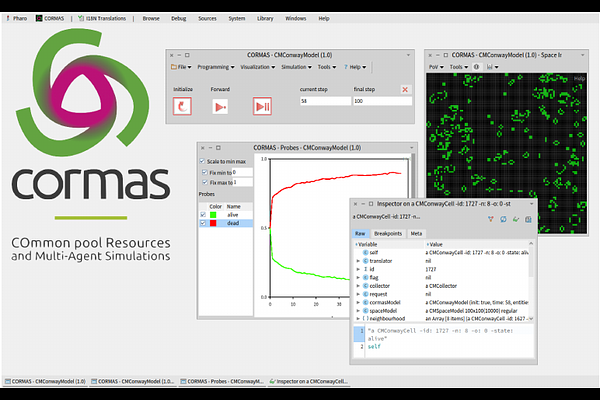
Task: Click the CORMAS icon in the top menu bar
Action: (x=39, y=18)
